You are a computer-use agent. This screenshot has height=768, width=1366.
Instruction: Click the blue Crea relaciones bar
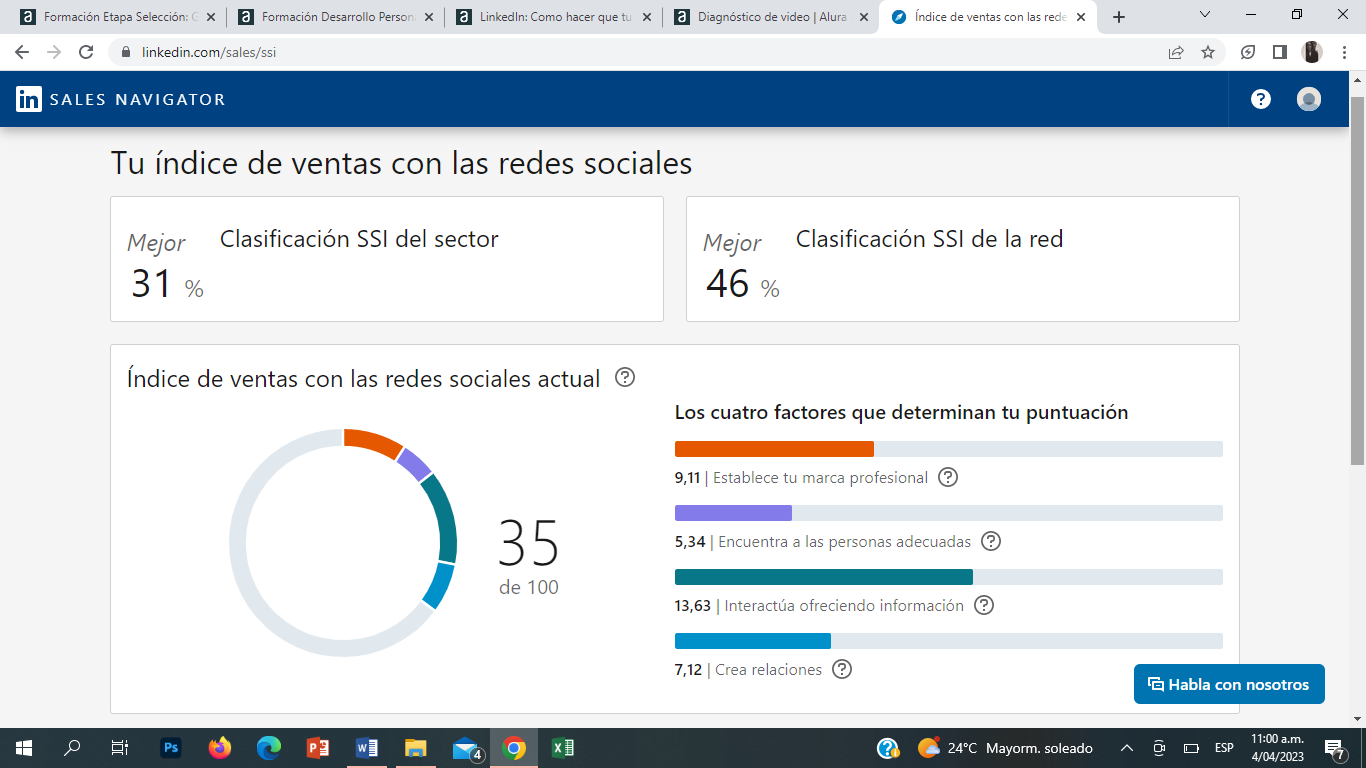coord(753,641)
